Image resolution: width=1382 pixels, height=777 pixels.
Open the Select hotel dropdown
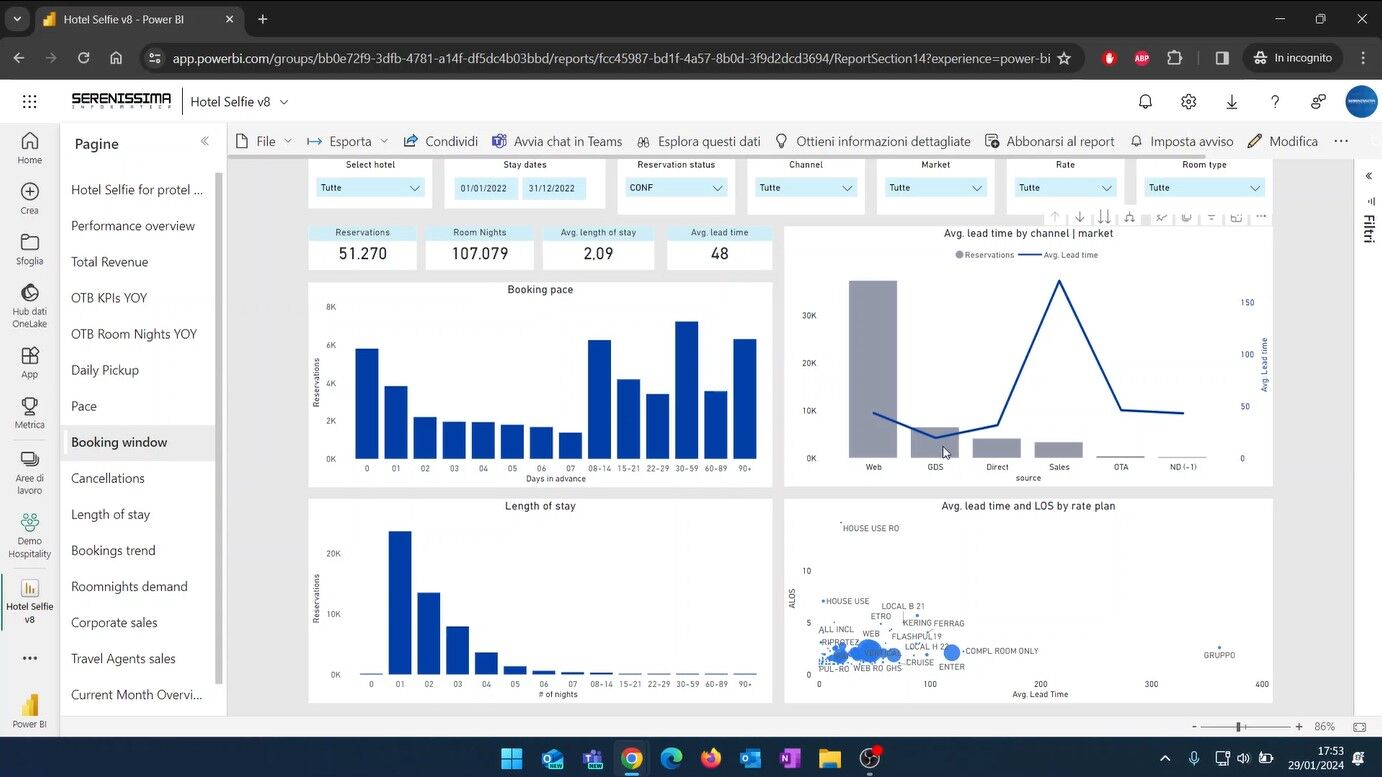pyautogui.click(x=370, y=188)
